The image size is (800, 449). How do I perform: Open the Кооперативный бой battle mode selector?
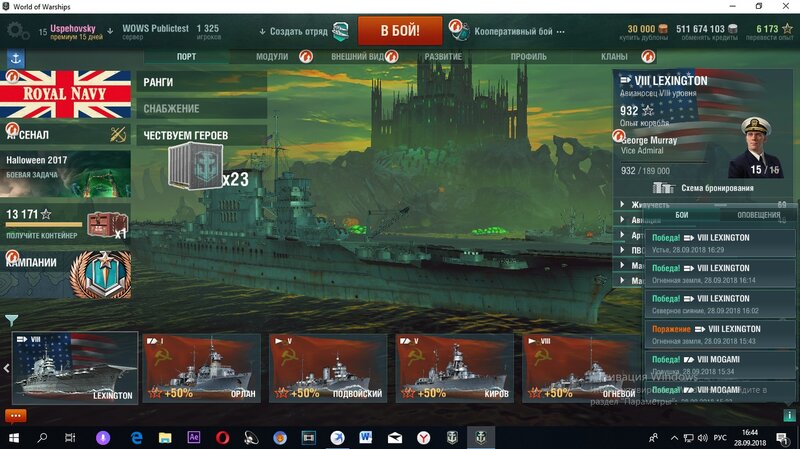click(519, 32)
